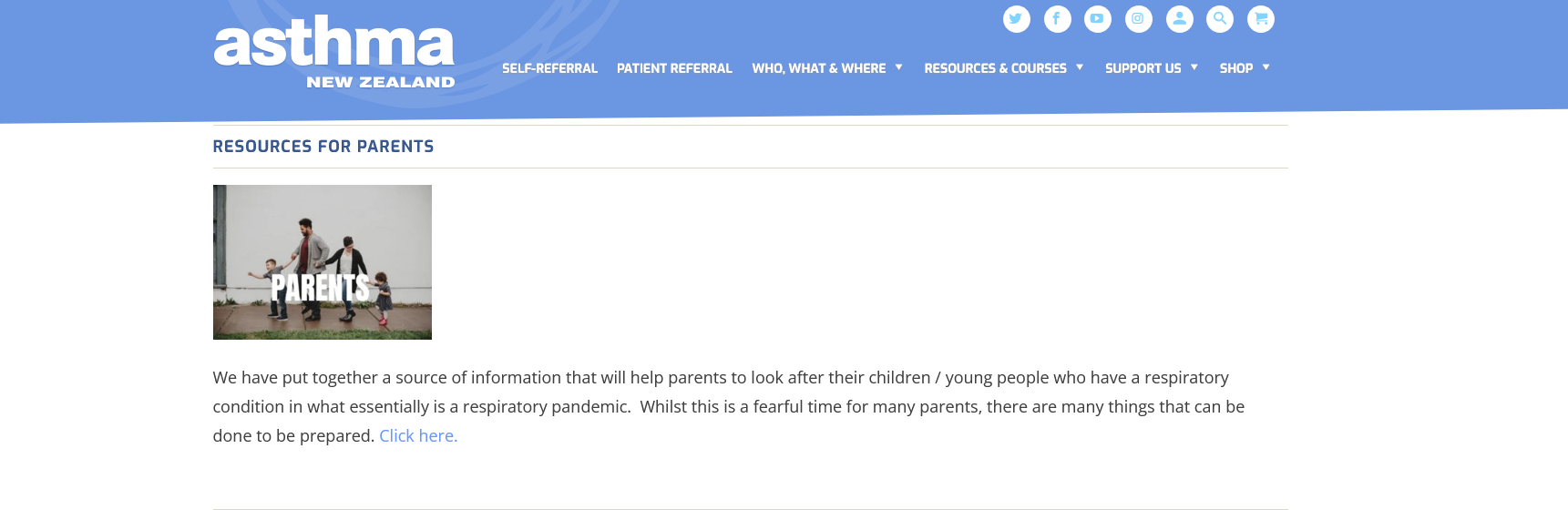Image resolution: width=1568 pixels, height=510 pixels.
Task: Select the Resources & Courses text label
Action: [995, 68]
